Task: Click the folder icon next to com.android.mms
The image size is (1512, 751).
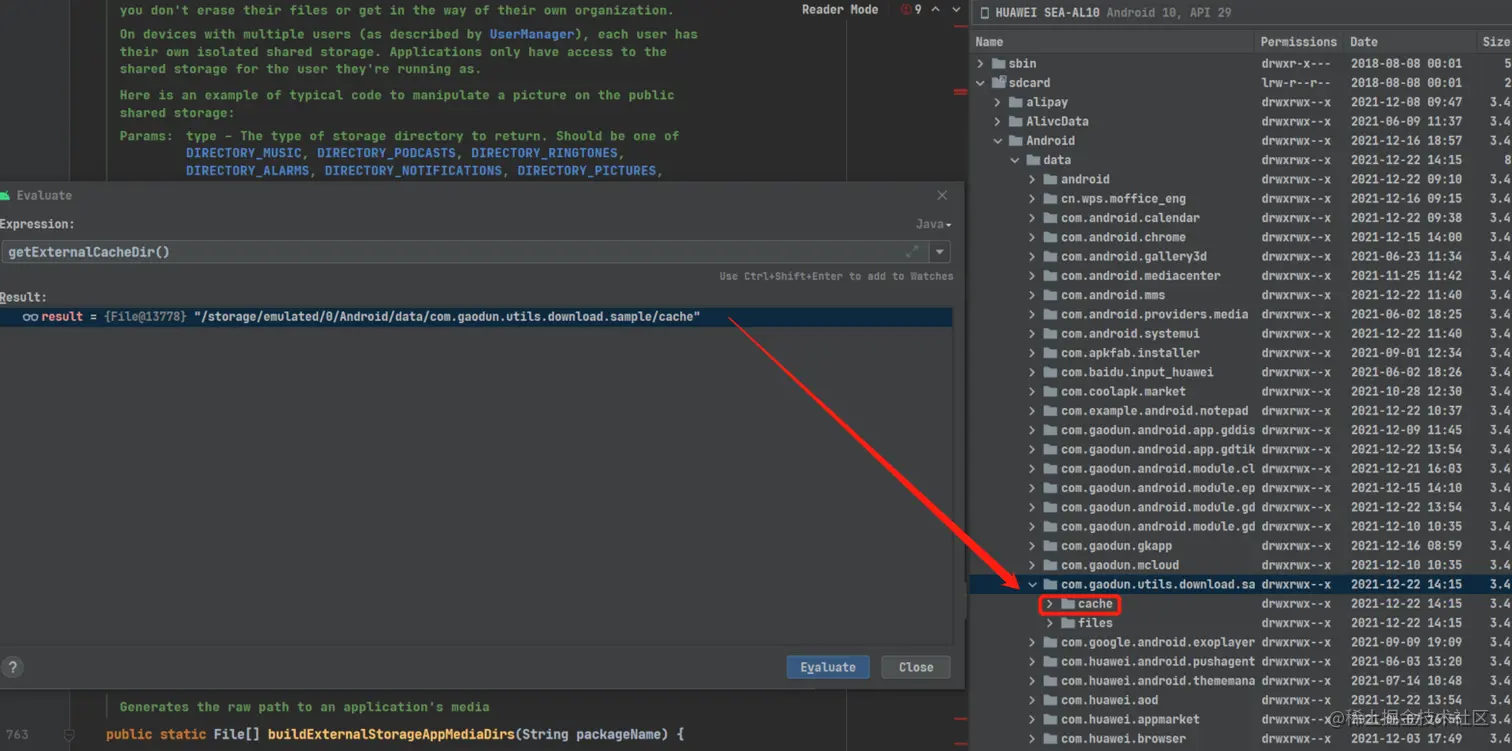Action: click(x=1051, y=296)
